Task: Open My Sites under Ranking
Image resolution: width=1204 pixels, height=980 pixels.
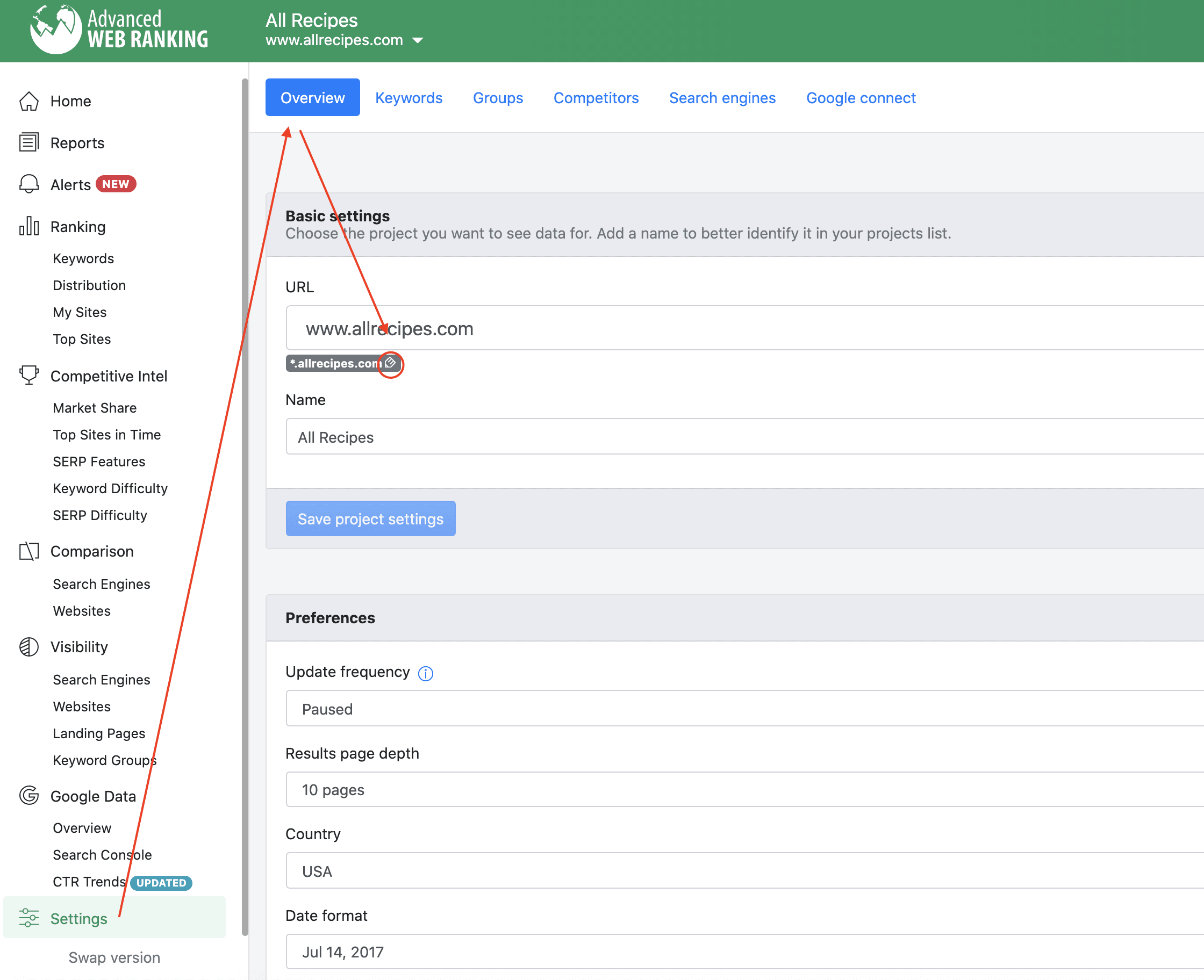Action: point(80,312)
